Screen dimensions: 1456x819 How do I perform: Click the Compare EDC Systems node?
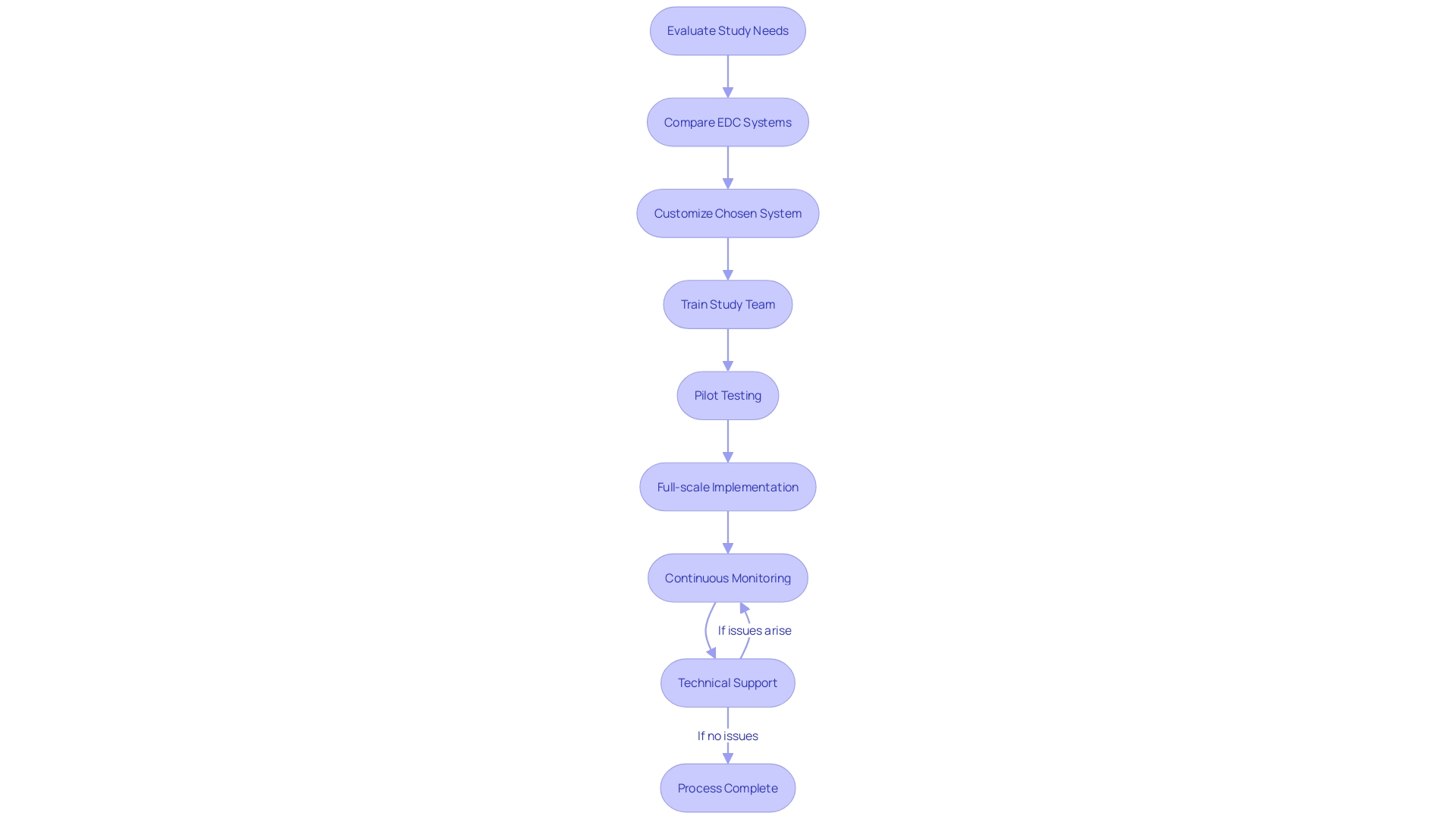tap(728, 122)
